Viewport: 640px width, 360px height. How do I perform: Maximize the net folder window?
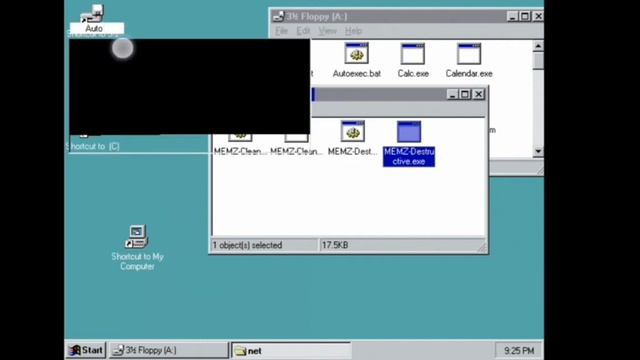[465, 94]
